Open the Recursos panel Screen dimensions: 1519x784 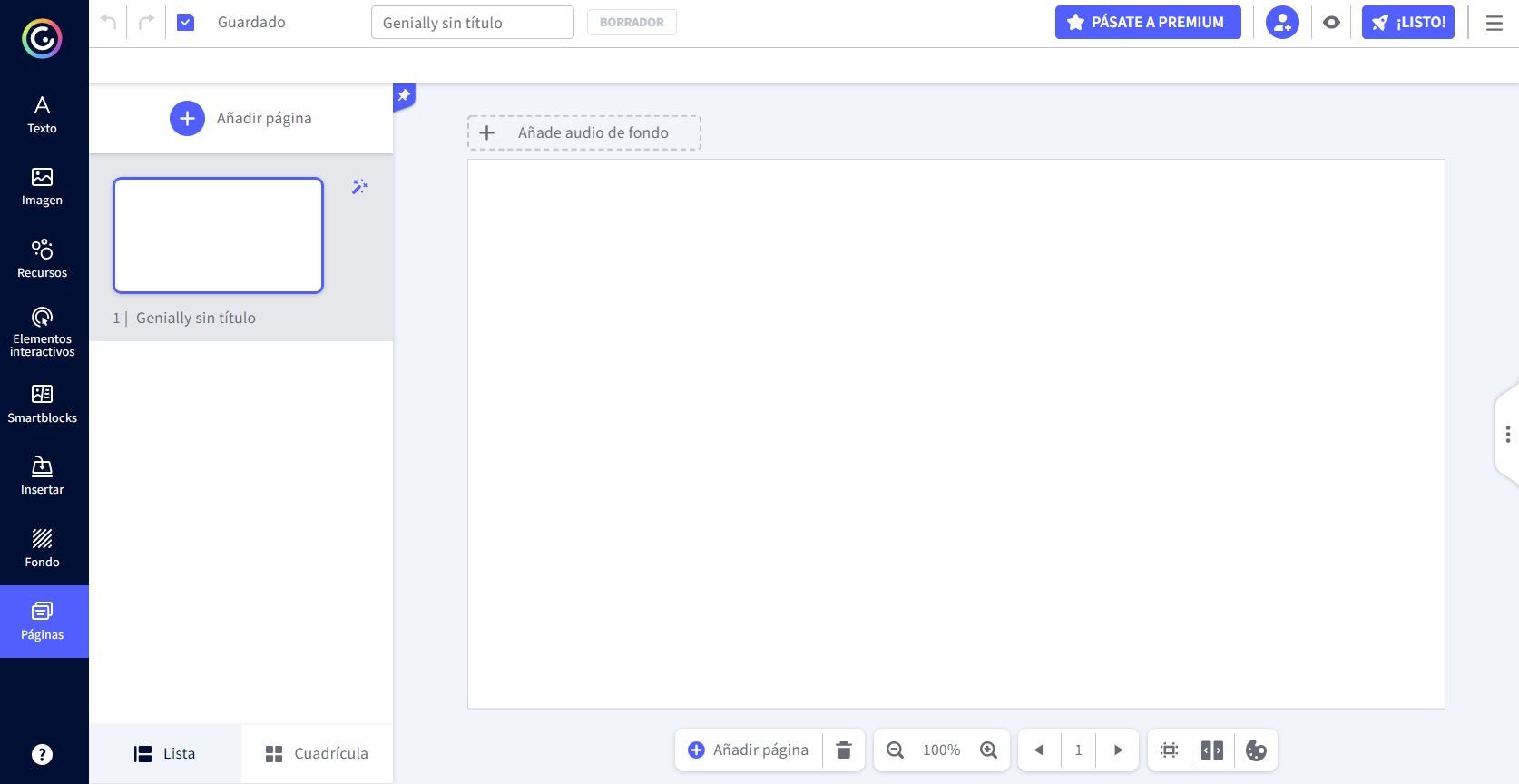[42, 259]
